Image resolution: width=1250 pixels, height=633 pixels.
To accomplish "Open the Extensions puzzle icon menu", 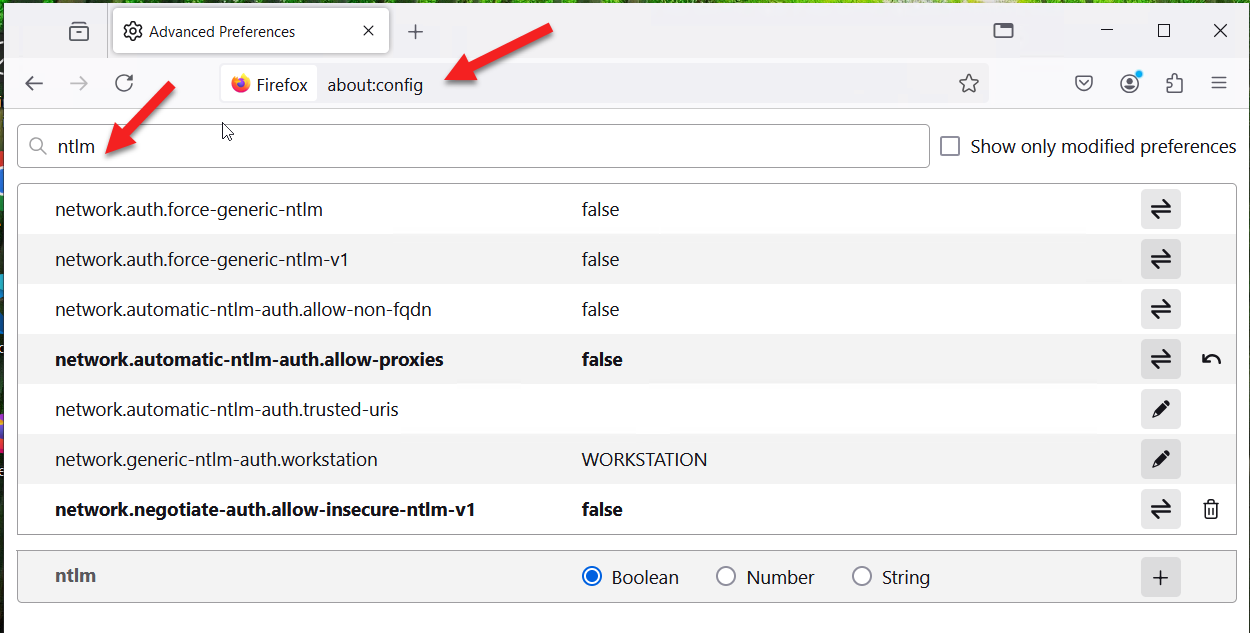I will 1174,84.
